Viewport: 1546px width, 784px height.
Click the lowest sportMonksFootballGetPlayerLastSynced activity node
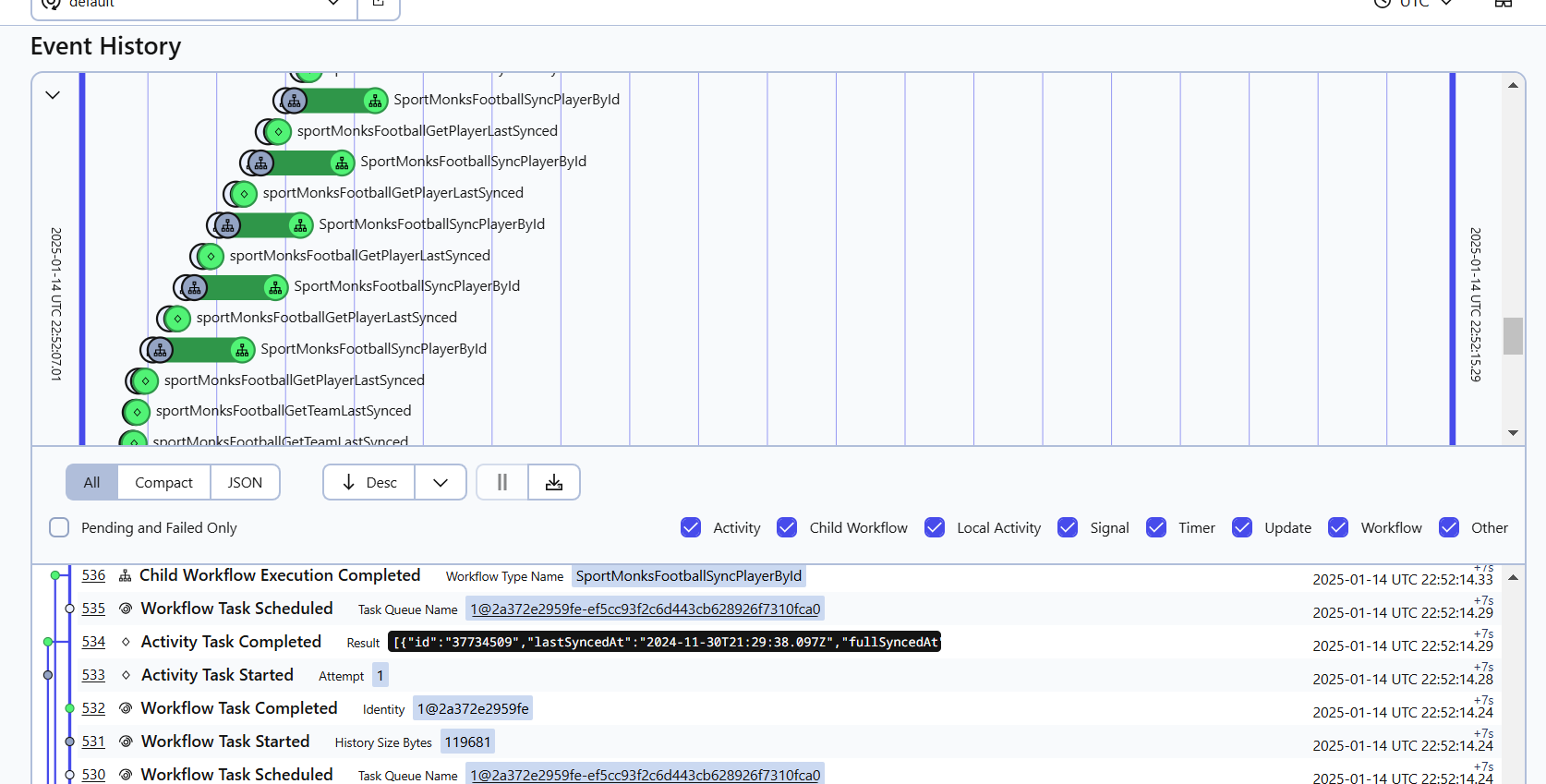coord(145,381)
